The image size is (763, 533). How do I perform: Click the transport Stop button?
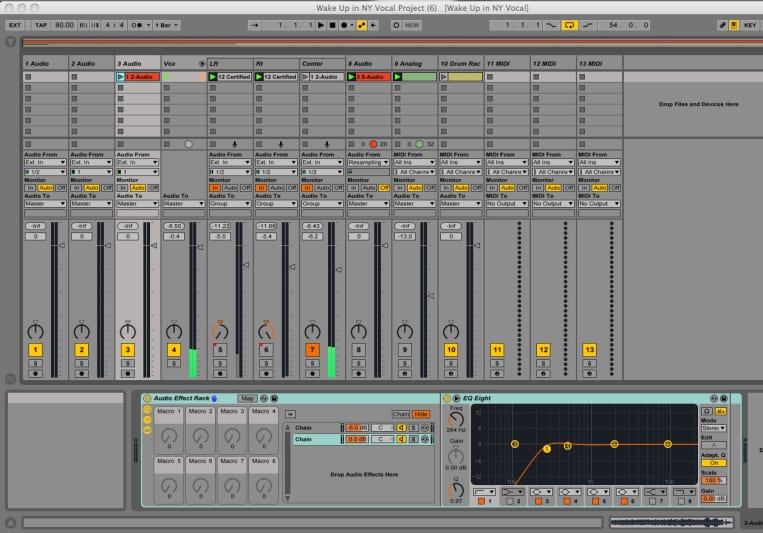coord(332,25)
